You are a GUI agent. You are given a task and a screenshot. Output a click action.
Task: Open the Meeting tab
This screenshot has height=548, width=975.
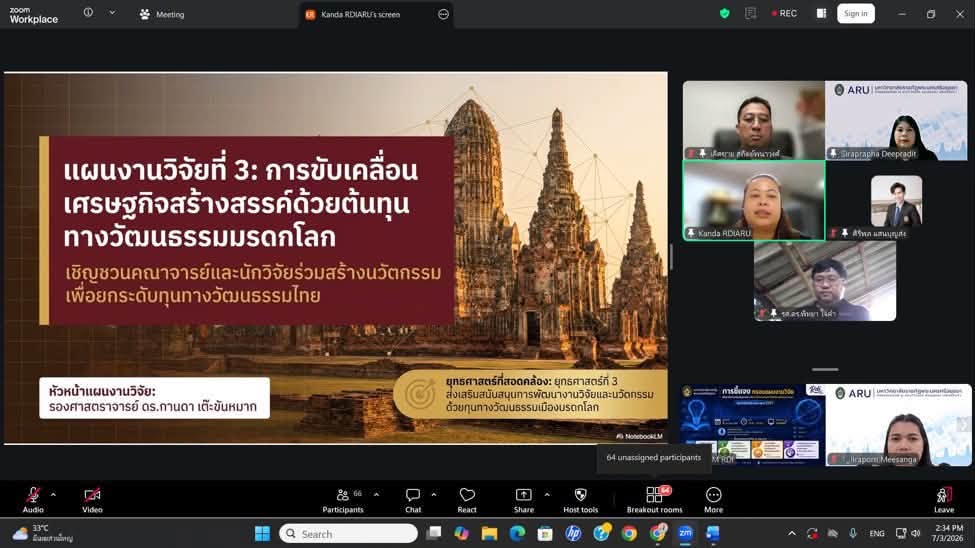pos(162,14)
